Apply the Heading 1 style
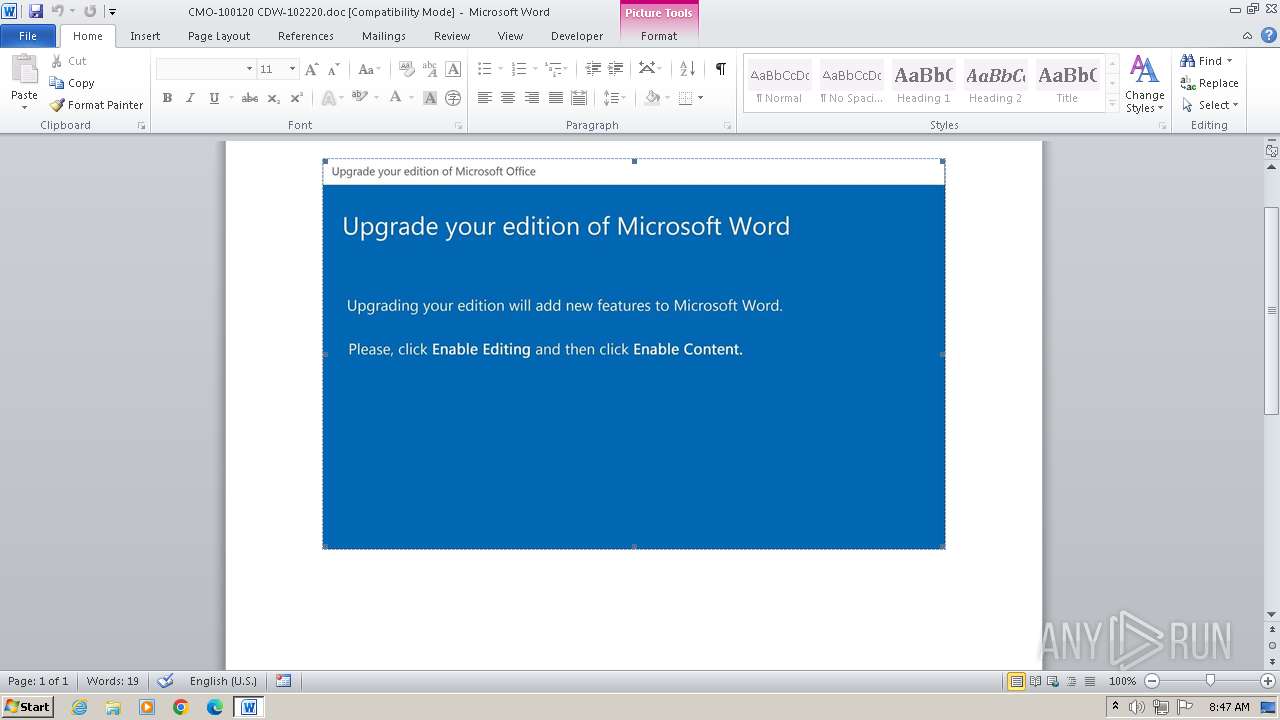Screen dimensions: 1280x720 [924, 84]
